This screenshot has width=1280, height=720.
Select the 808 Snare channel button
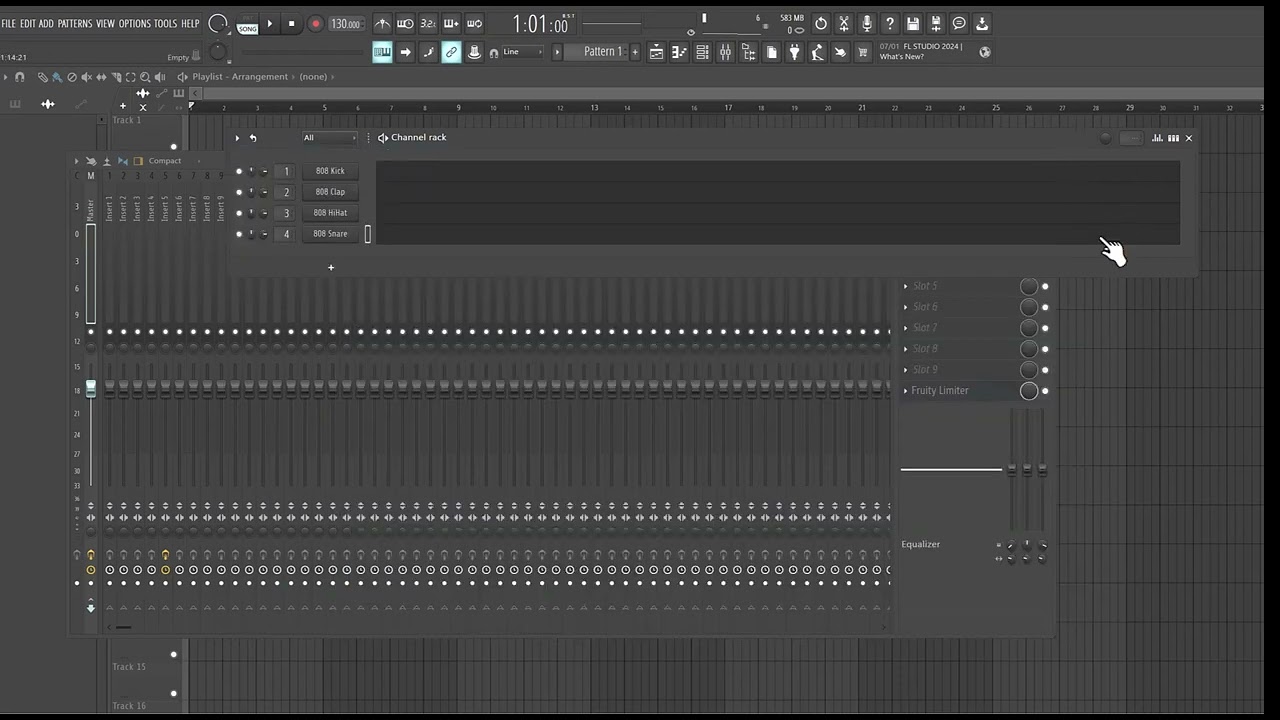[330, 234]
